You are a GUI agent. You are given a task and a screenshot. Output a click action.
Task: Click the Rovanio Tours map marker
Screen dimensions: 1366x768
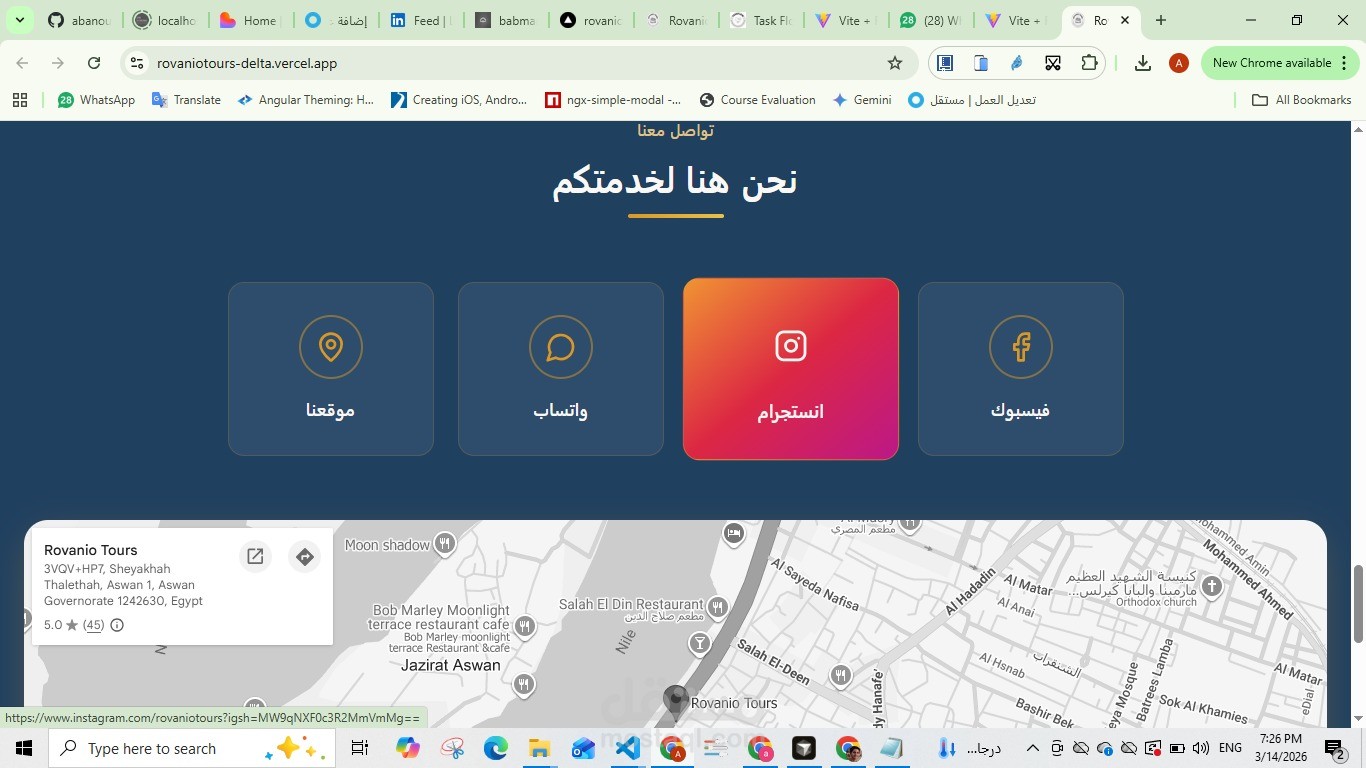pyautogui.click(x=676, y=702)
